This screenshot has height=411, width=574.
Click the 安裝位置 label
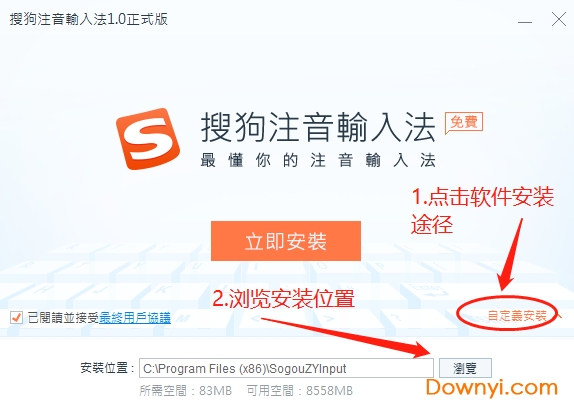[x=107, y=367]
